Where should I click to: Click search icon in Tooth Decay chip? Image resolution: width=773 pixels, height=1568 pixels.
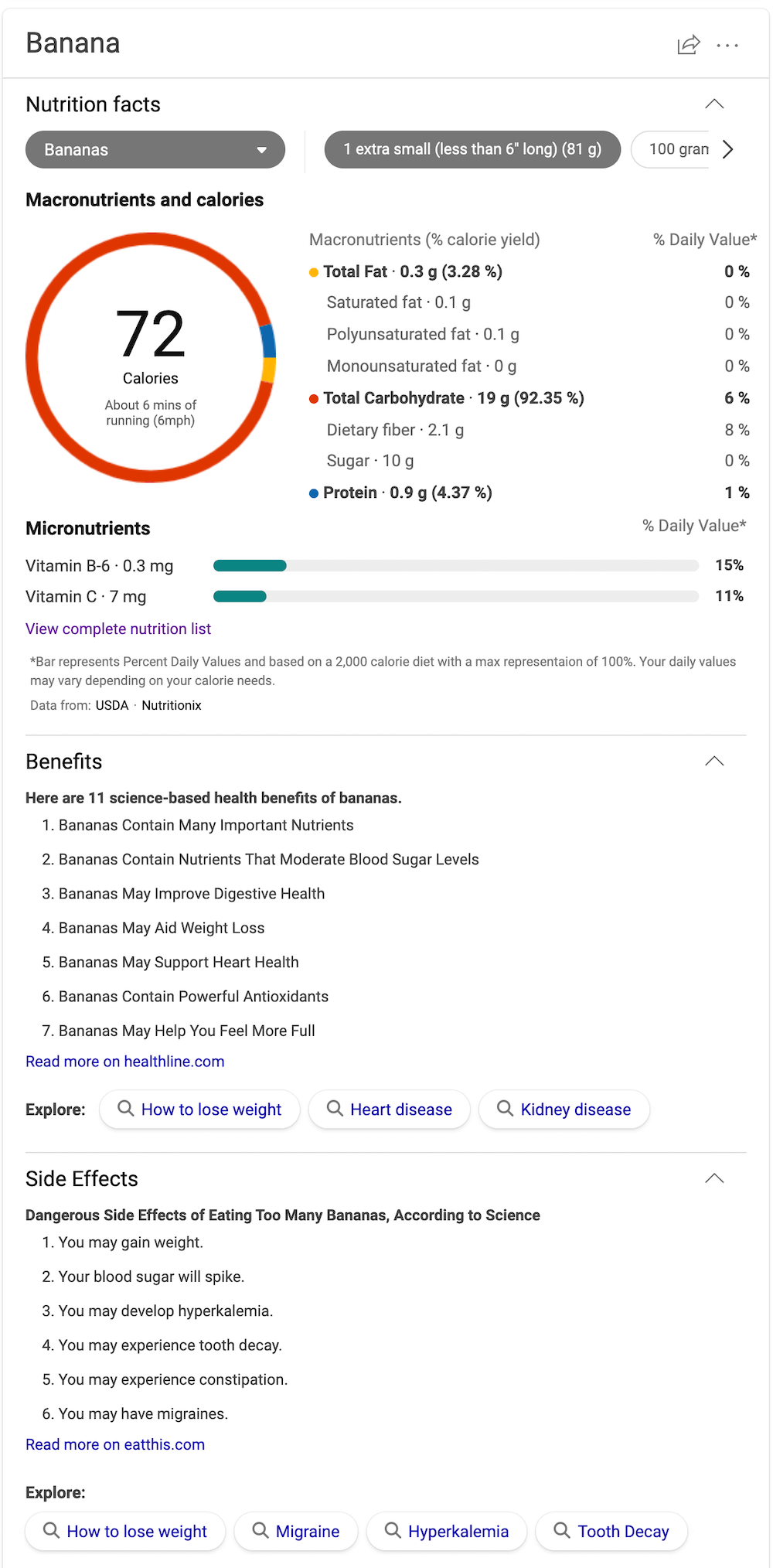point(562,1531)
